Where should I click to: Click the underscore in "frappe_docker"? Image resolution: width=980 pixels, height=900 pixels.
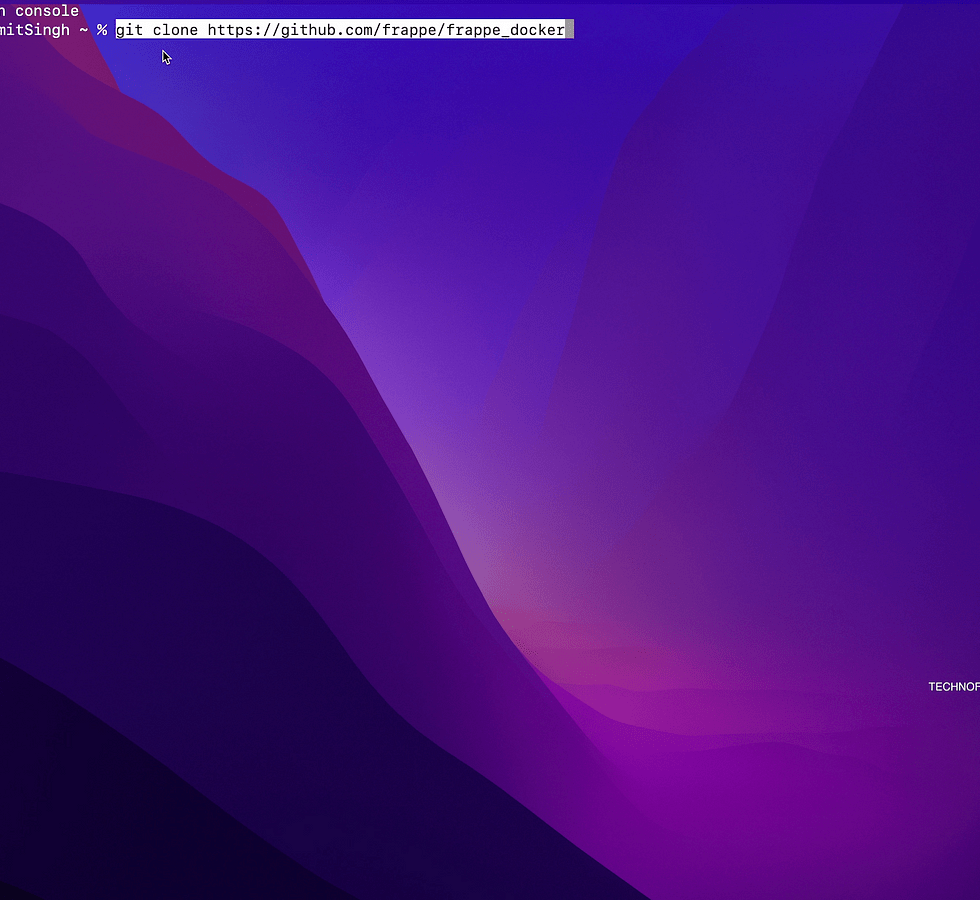coord(505,30)
